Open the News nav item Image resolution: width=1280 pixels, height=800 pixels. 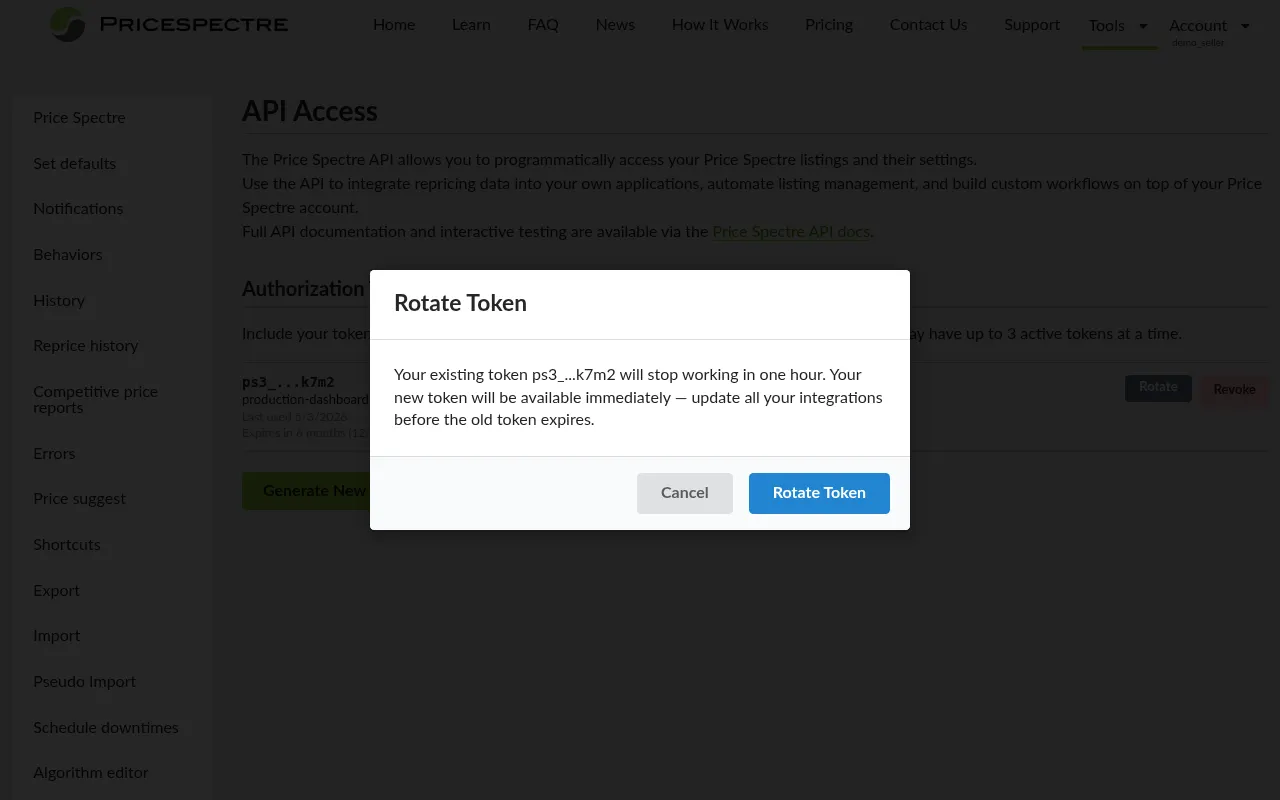[x=615, y=25]
